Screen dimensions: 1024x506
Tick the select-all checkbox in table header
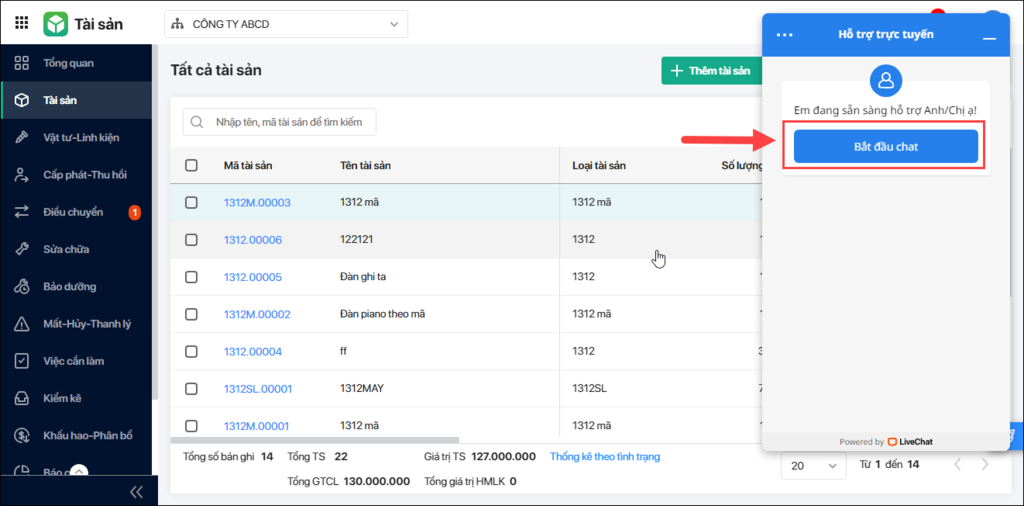[191, 165]
